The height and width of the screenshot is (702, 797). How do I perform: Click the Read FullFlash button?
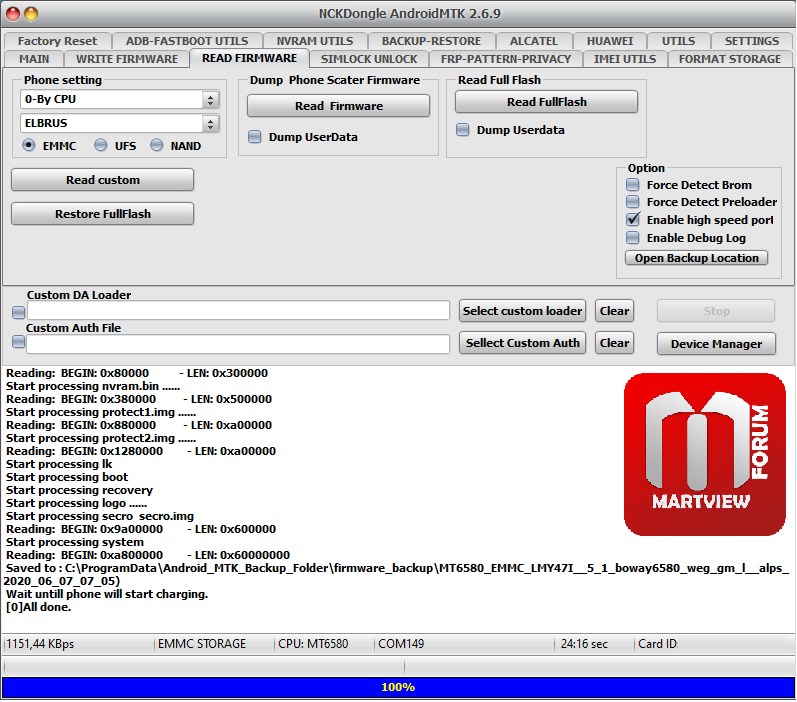[x=546, y=102]
